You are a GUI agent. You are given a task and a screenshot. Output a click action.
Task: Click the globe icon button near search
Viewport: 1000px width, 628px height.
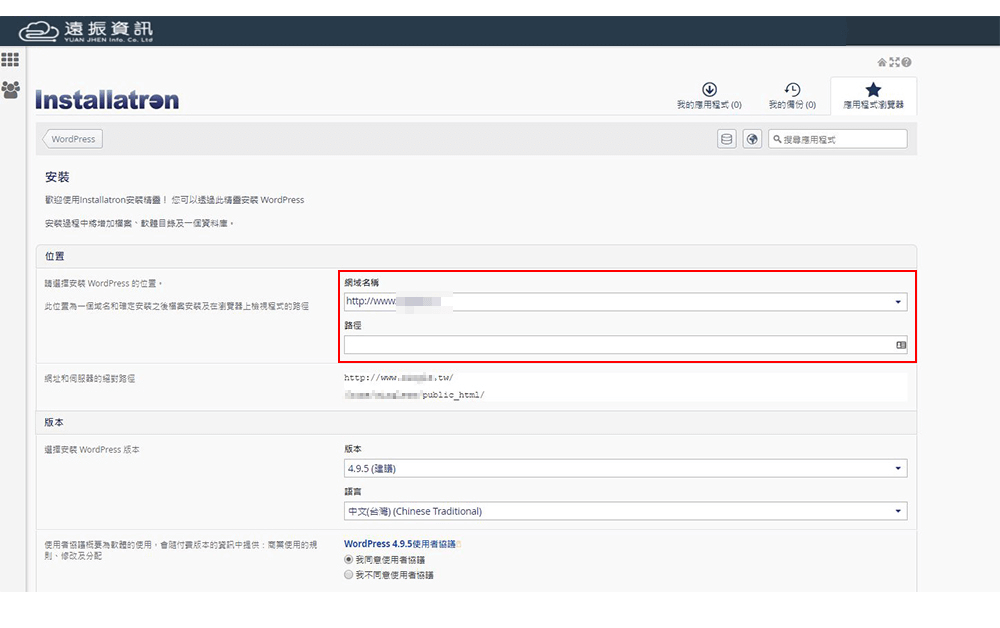click(x=753, y=139)
